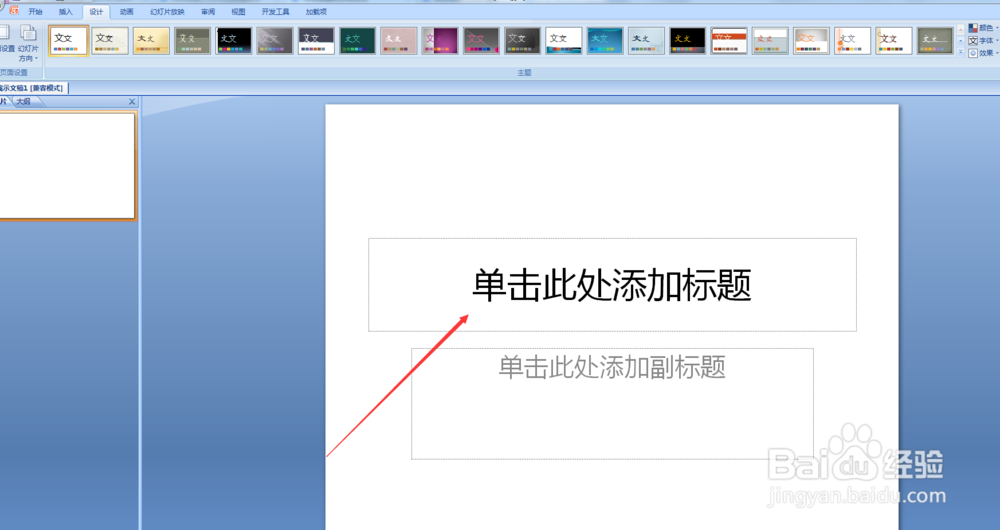1000x530 pixels.
Task: Apply the gray theme with diagonal light streaks
Action: pos(275,40)
